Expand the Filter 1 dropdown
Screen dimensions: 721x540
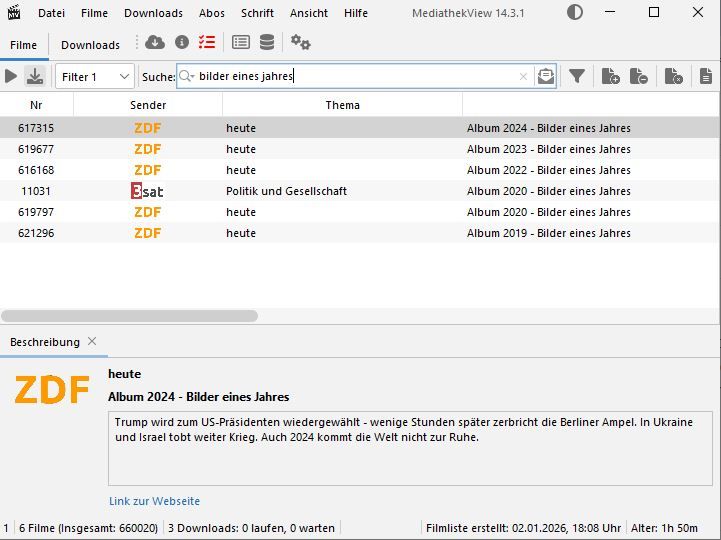tap(124, 76)
